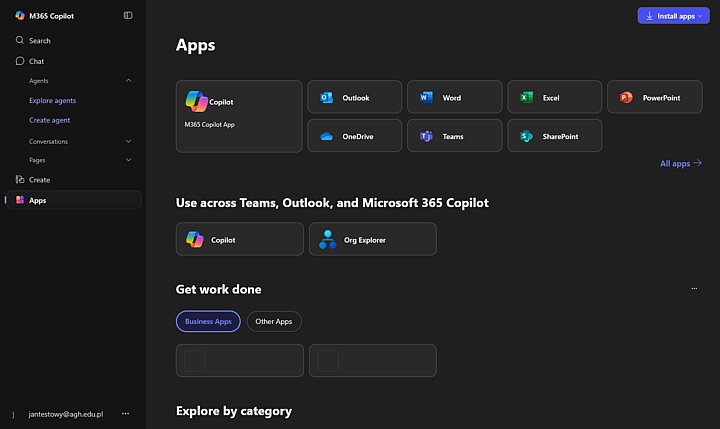Click the jantestowy@agh.edu.pl account text
The width and height of the screenshot is (720, 429).
[x=66, y=414]
